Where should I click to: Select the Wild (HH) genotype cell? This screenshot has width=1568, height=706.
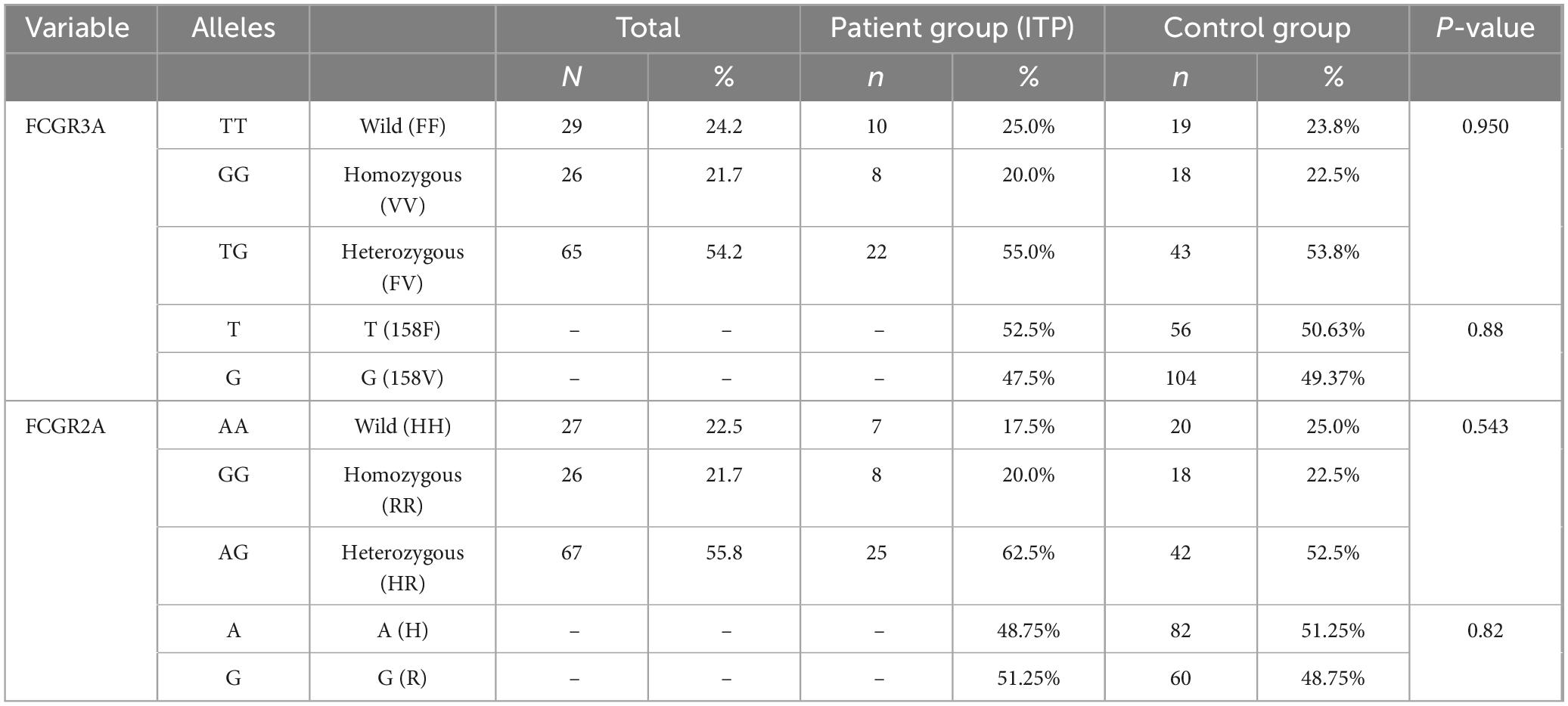point(402,426)
